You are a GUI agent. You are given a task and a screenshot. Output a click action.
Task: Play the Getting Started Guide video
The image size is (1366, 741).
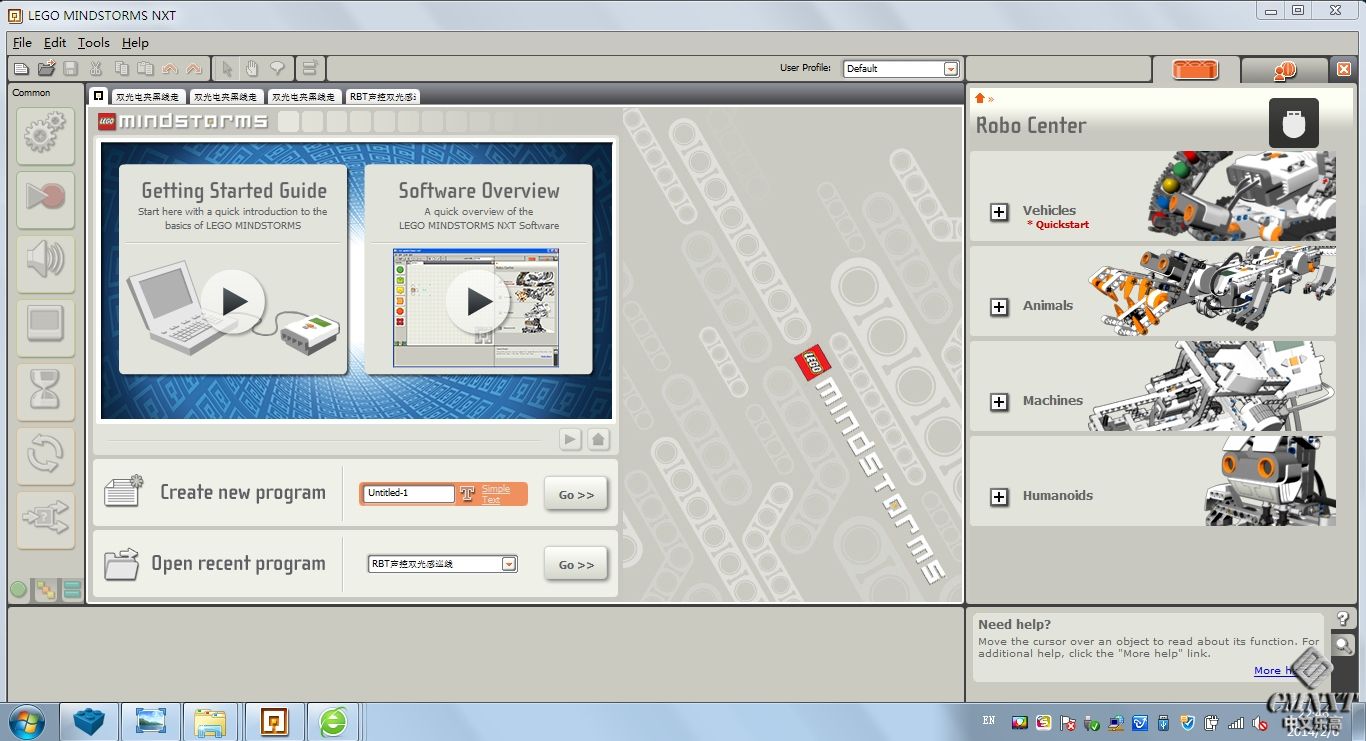coord(233,301)
